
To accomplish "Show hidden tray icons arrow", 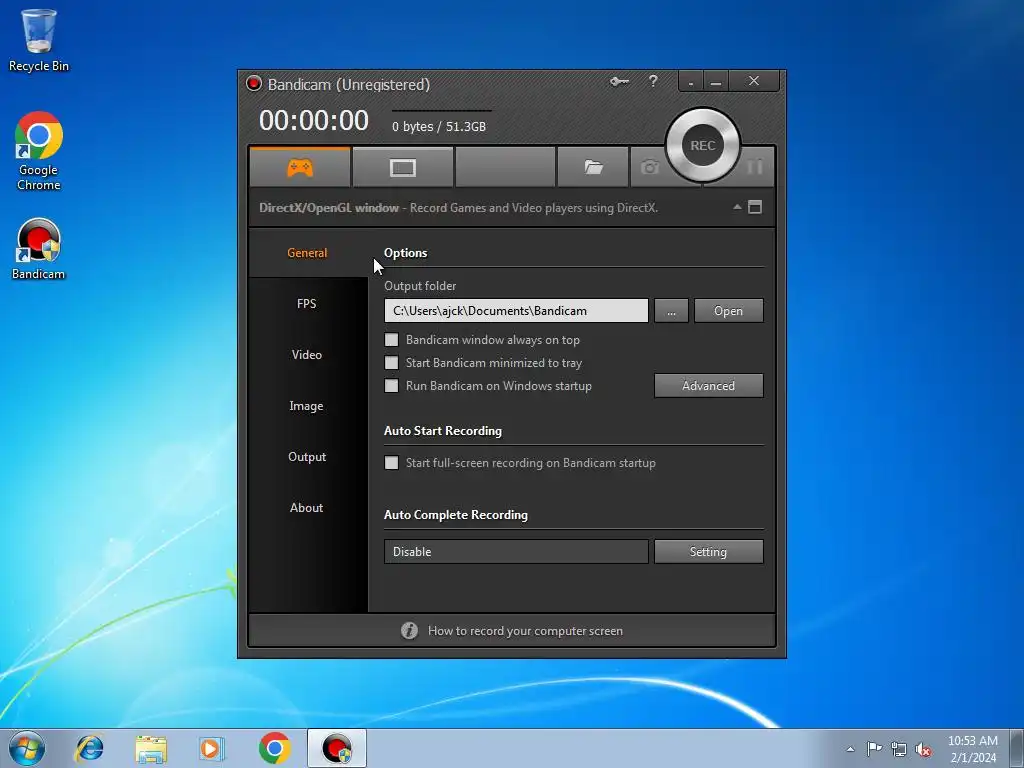I will click(x=850, y=749).
